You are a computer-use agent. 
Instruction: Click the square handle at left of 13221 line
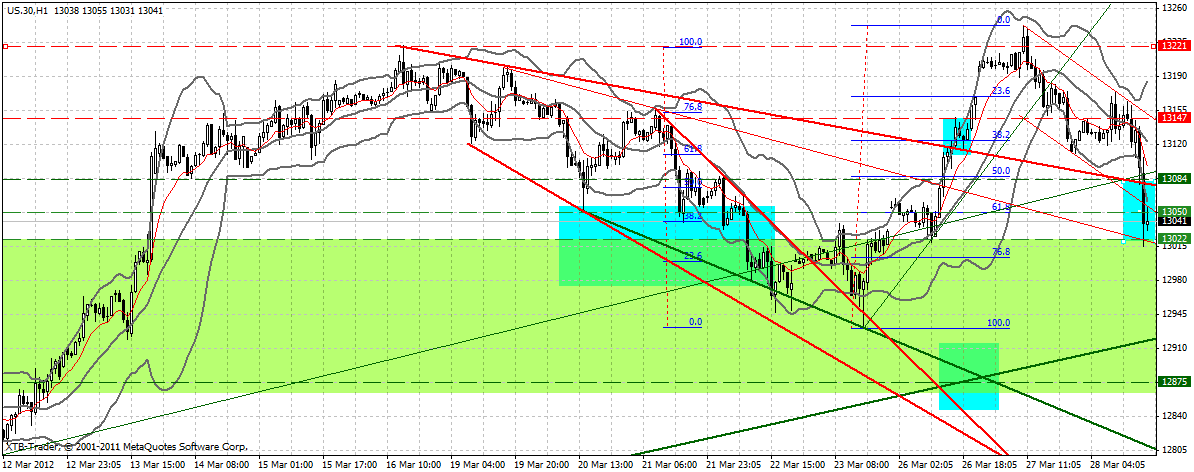click(5, 46)
